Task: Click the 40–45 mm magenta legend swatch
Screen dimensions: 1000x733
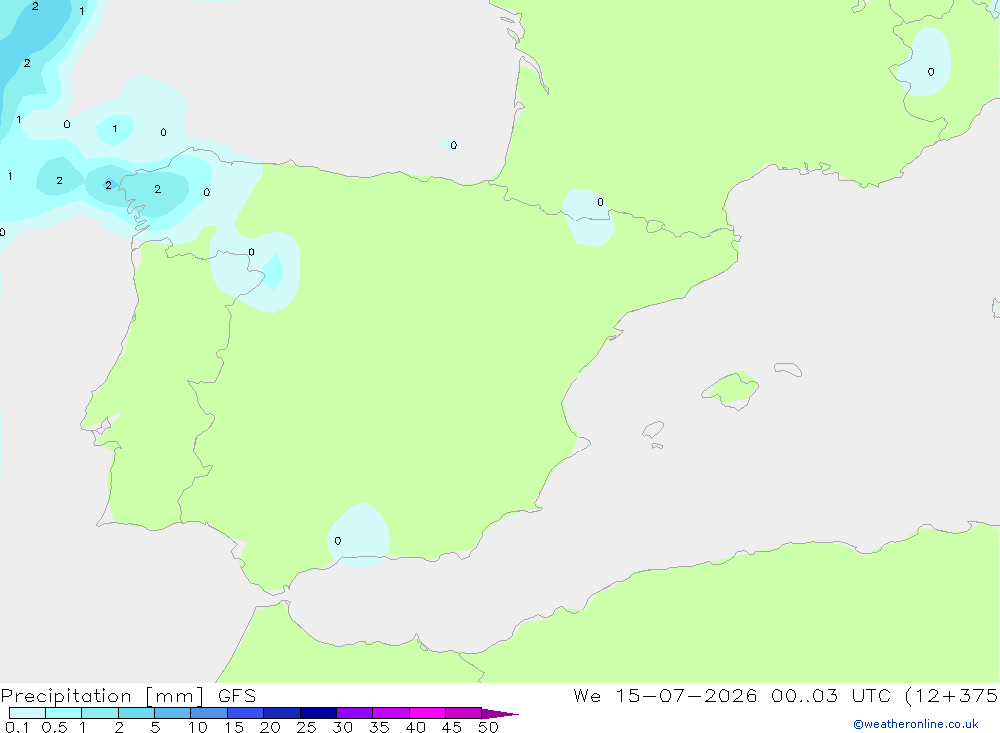Action: tap(427, 713)
